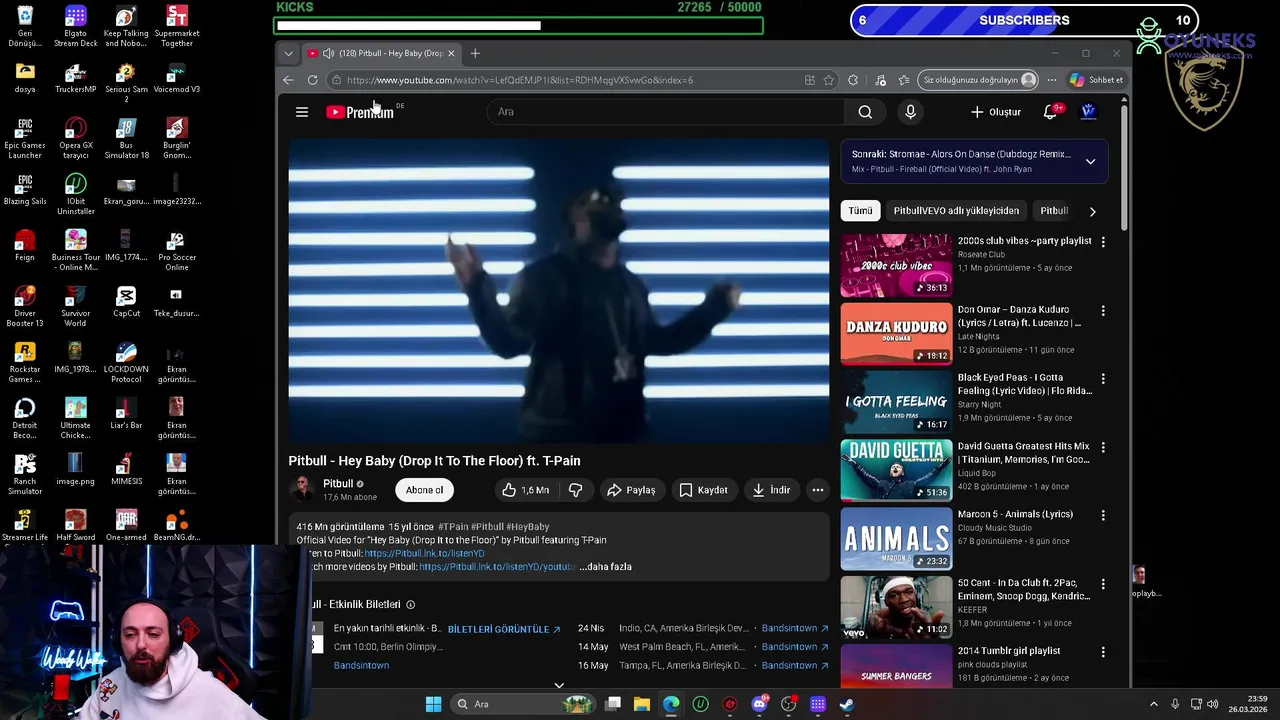
Task: Open browser extensions puzzle icon
Action: tap(853, 80)
